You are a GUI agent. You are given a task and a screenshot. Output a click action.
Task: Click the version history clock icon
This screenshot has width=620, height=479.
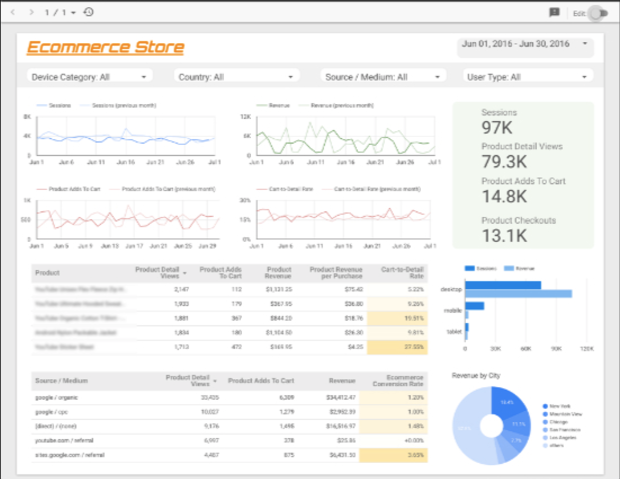pos(89,12)
